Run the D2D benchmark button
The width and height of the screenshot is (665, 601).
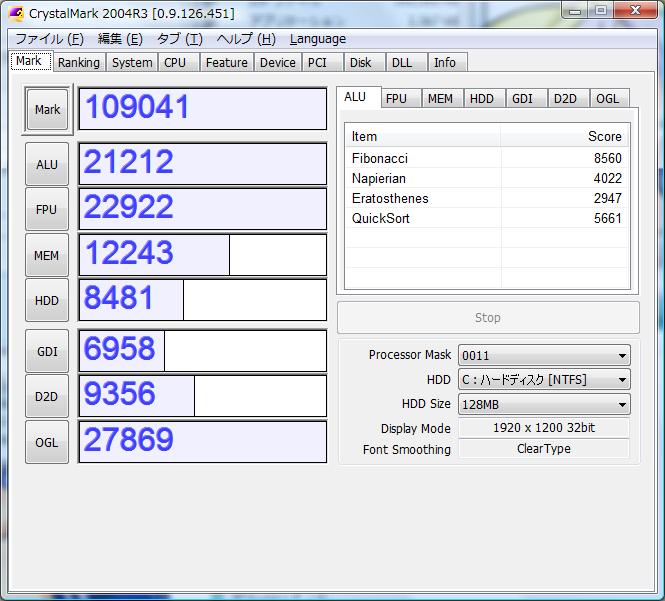(x=47, y=396)
